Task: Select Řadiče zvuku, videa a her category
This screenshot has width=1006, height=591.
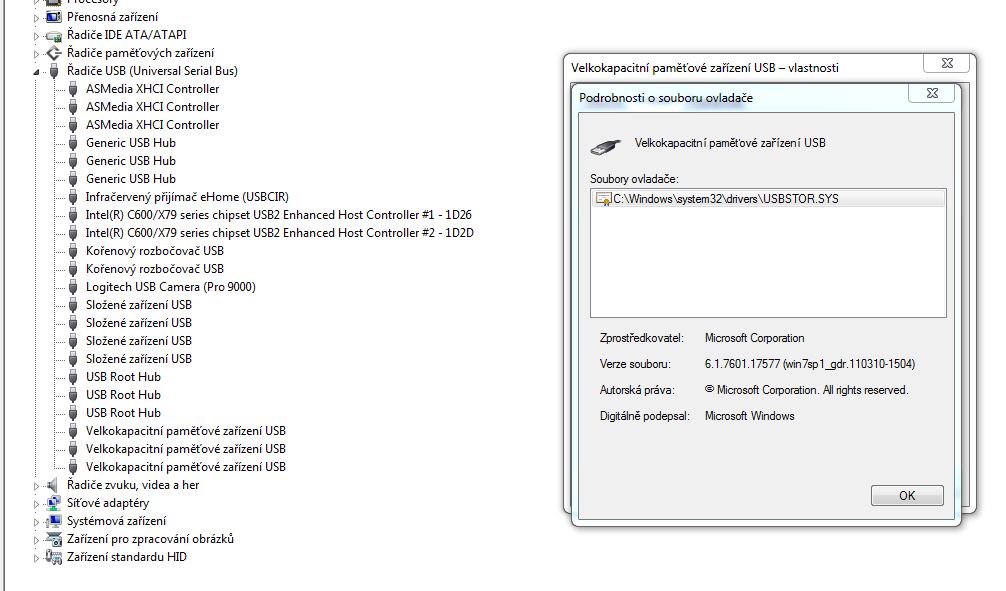Action: tap(133, 485)
